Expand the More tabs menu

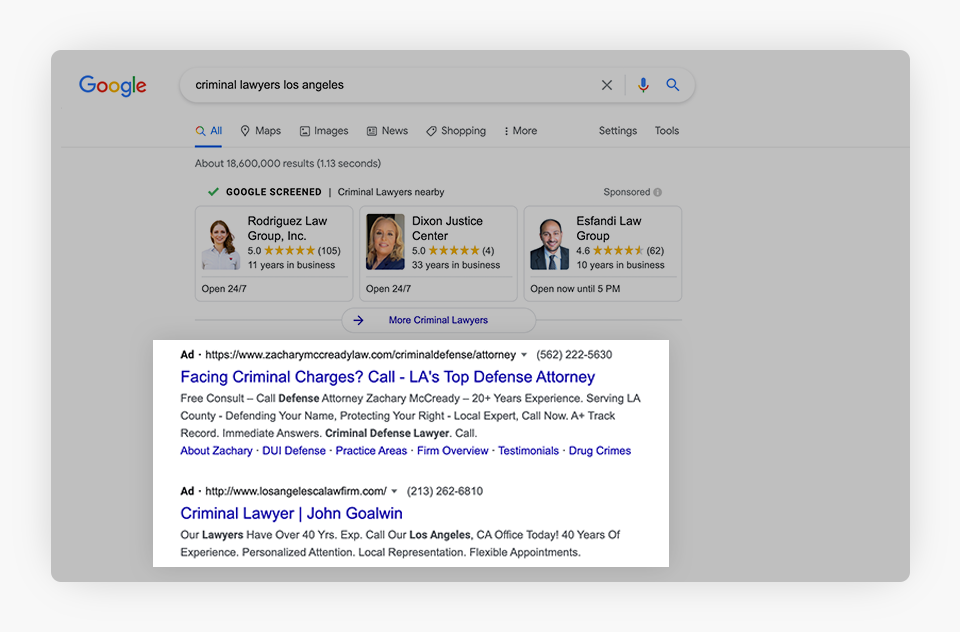(520, 131)
